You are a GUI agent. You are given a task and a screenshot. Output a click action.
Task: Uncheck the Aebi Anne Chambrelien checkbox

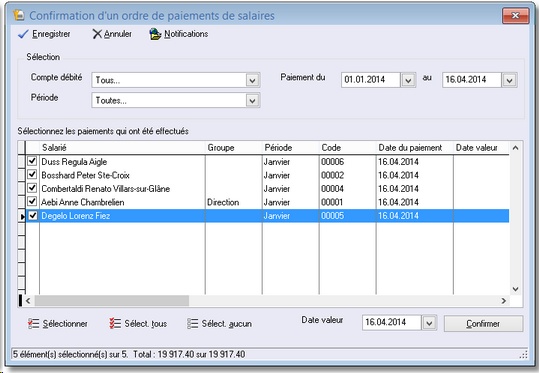(x=32, y=201)
